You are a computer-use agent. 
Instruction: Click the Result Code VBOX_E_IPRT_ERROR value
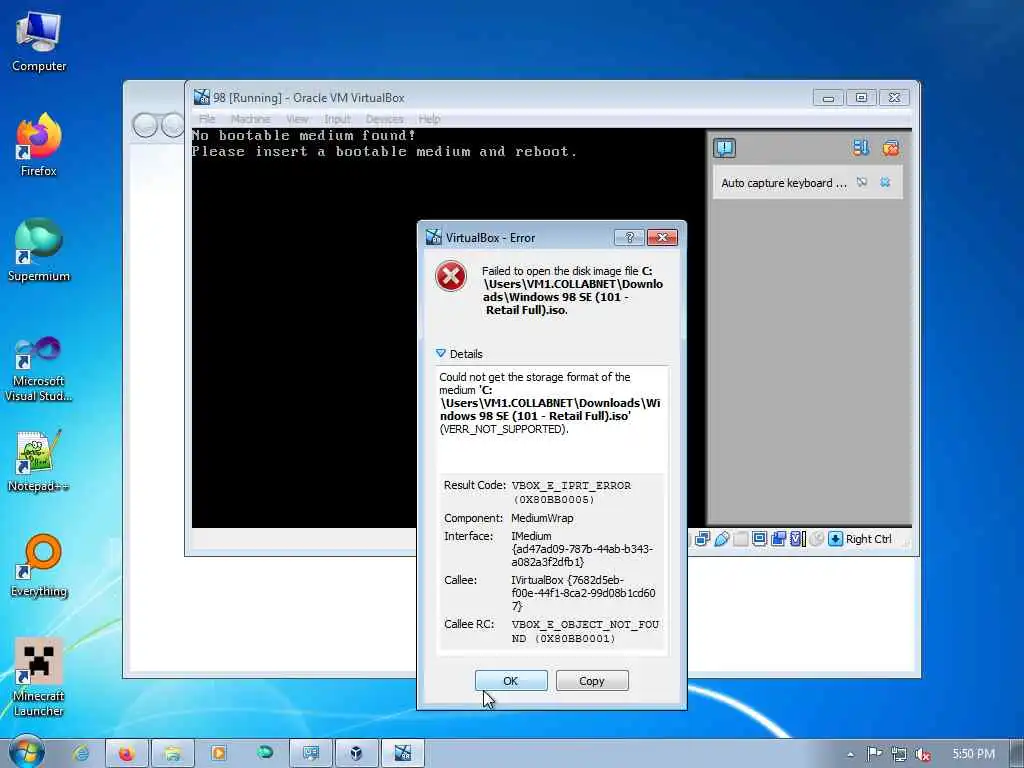coord(571,492)
